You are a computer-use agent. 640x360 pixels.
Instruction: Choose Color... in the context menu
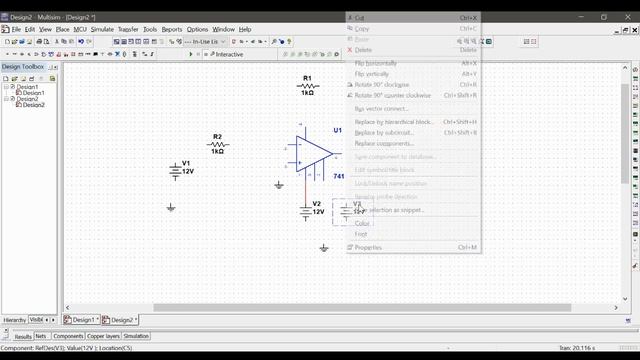[413, 223]
